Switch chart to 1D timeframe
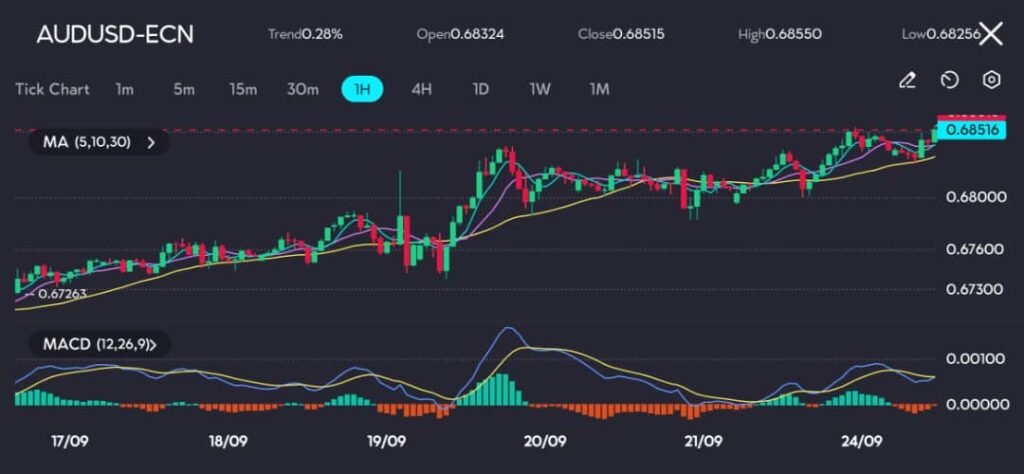The height and width of the screenshot is (474, 1024). click(480, 89)
